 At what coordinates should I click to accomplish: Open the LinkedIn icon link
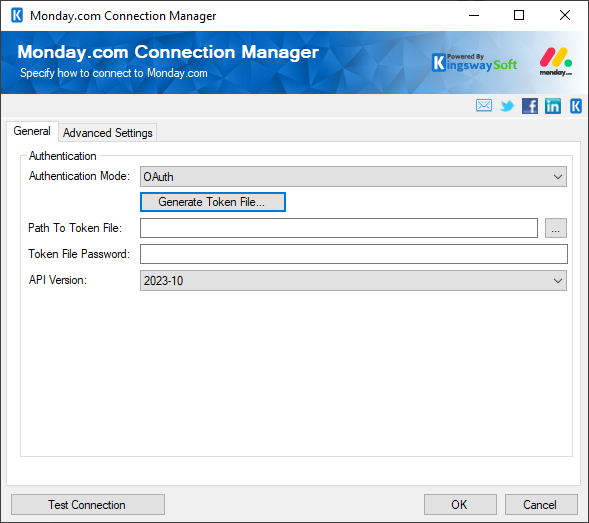pyautogui.click(x=553, y=106)
